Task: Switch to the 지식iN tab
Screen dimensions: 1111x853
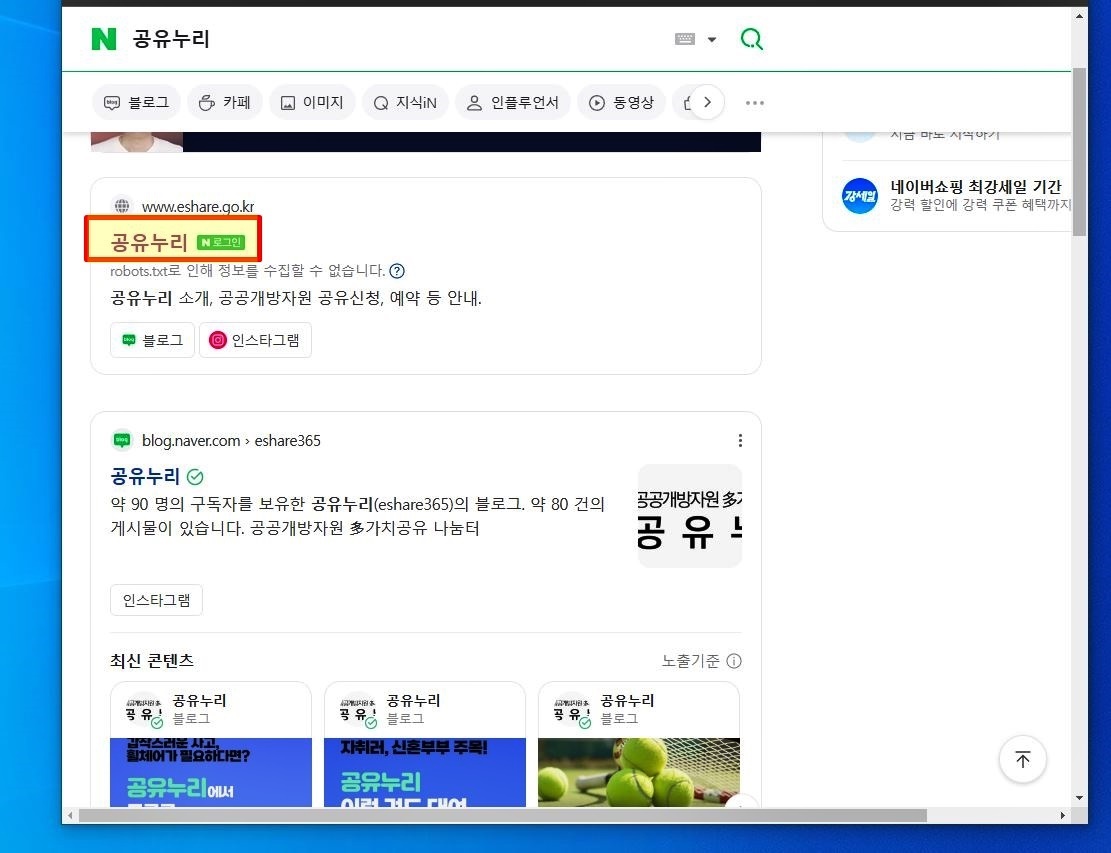Action: 405,103
